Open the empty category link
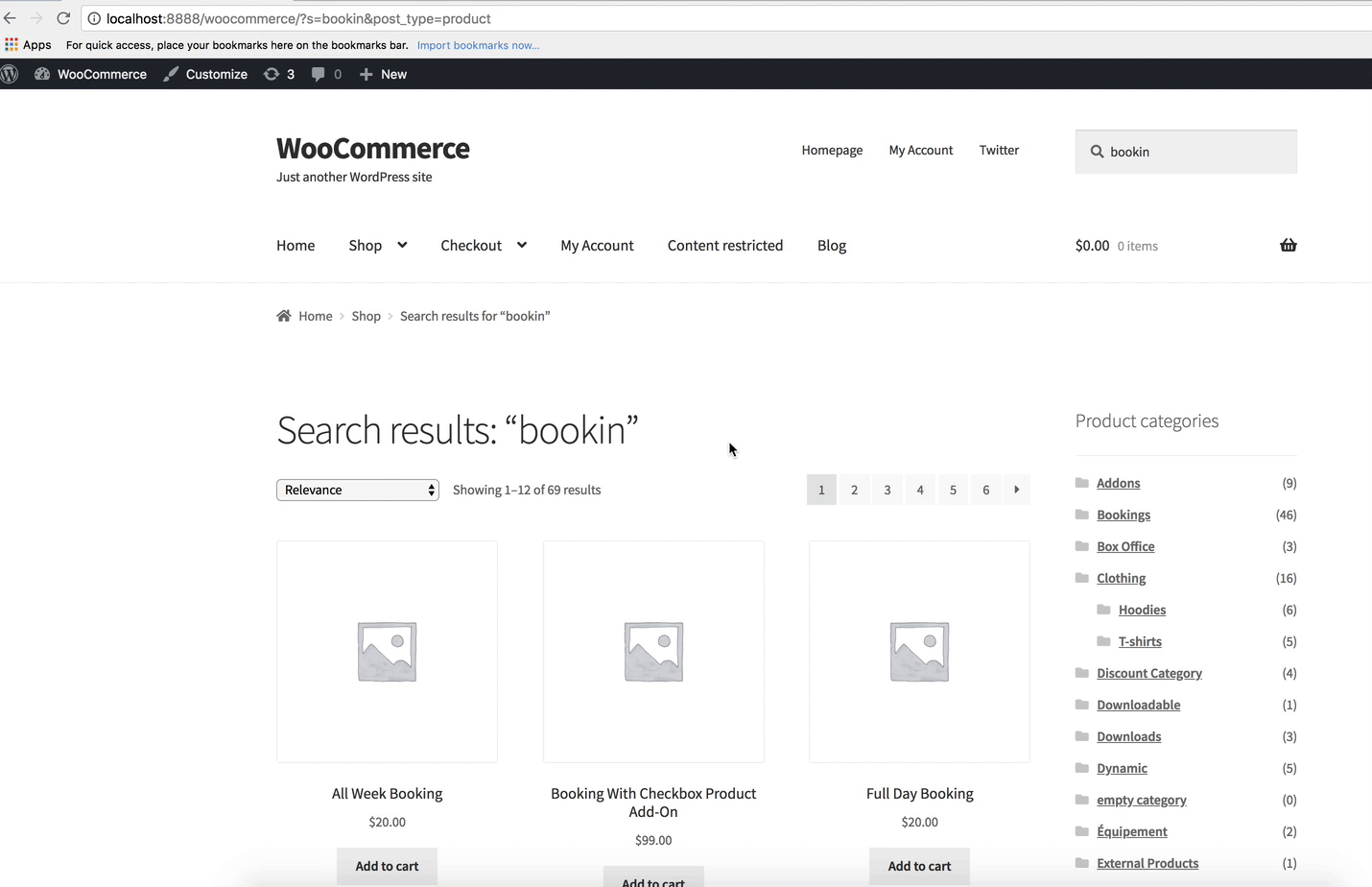Screen dimensions: 1372x887 point(1142,800)
